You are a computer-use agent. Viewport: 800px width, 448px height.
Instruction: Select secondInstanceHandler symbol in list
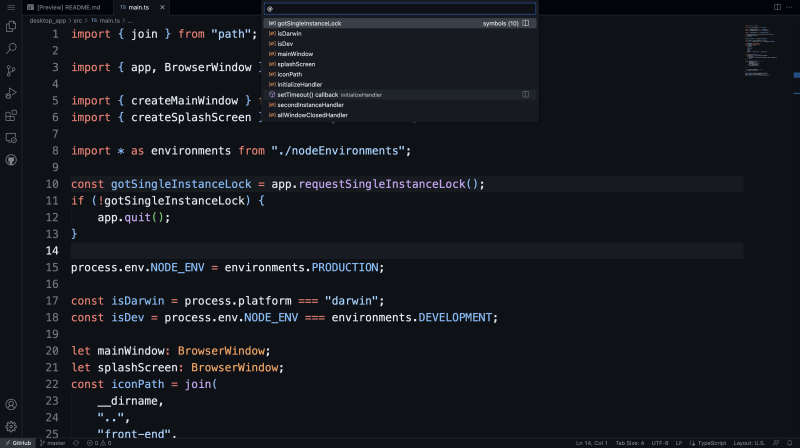click(399, 105)
